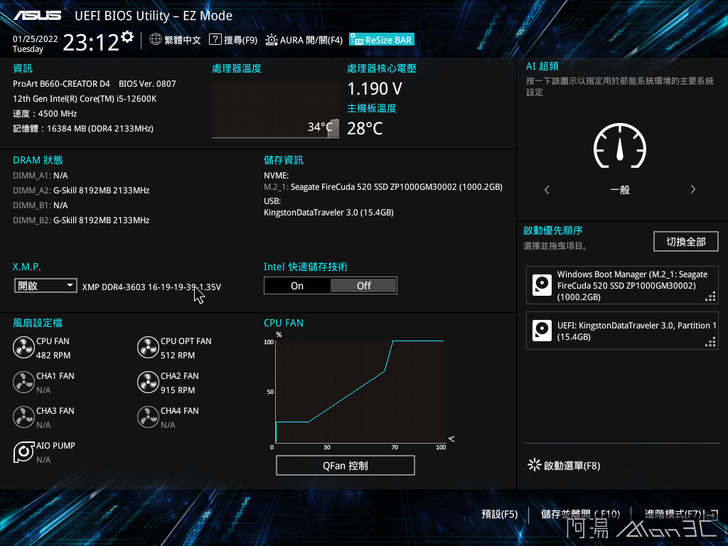The width and height of the screenshot is (728, 546).
Task: Click the i5-12600K processor text
Action: coord(84,98)
